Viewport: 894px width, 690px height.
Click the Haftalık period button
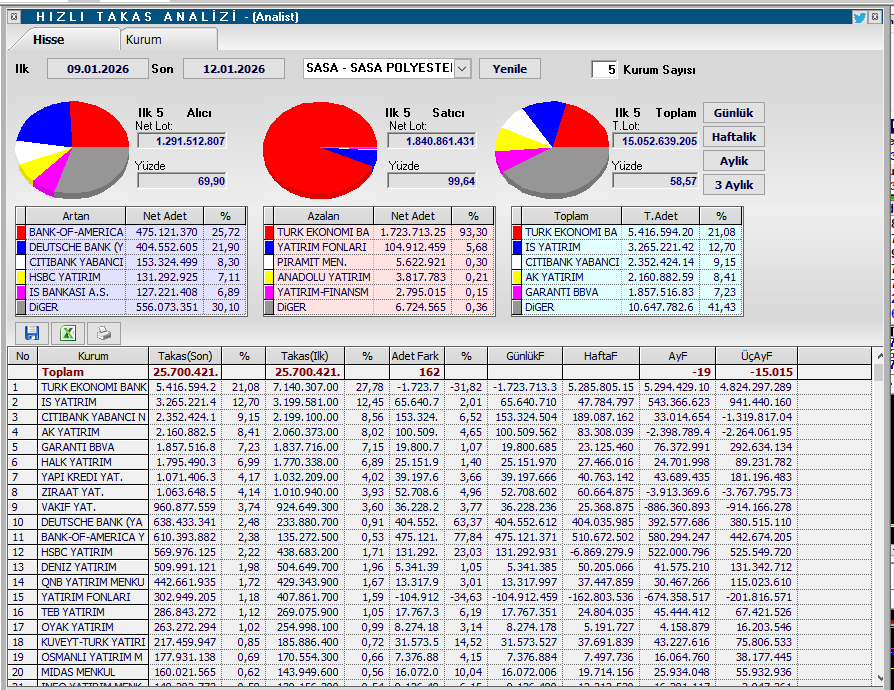pyautogui.click(x=733, y=137)
